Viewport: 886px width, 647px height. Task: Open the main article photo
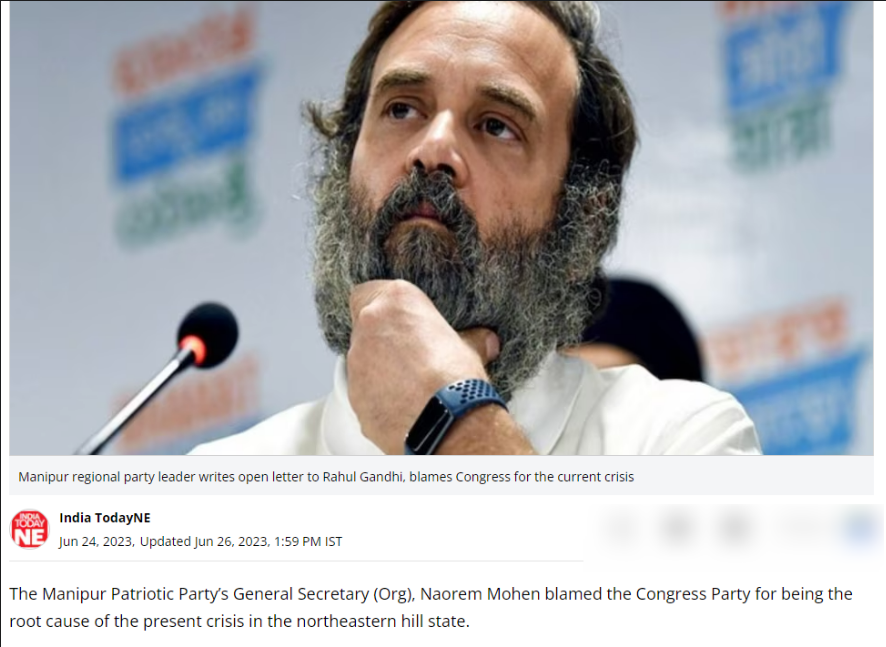click(441, 228)
